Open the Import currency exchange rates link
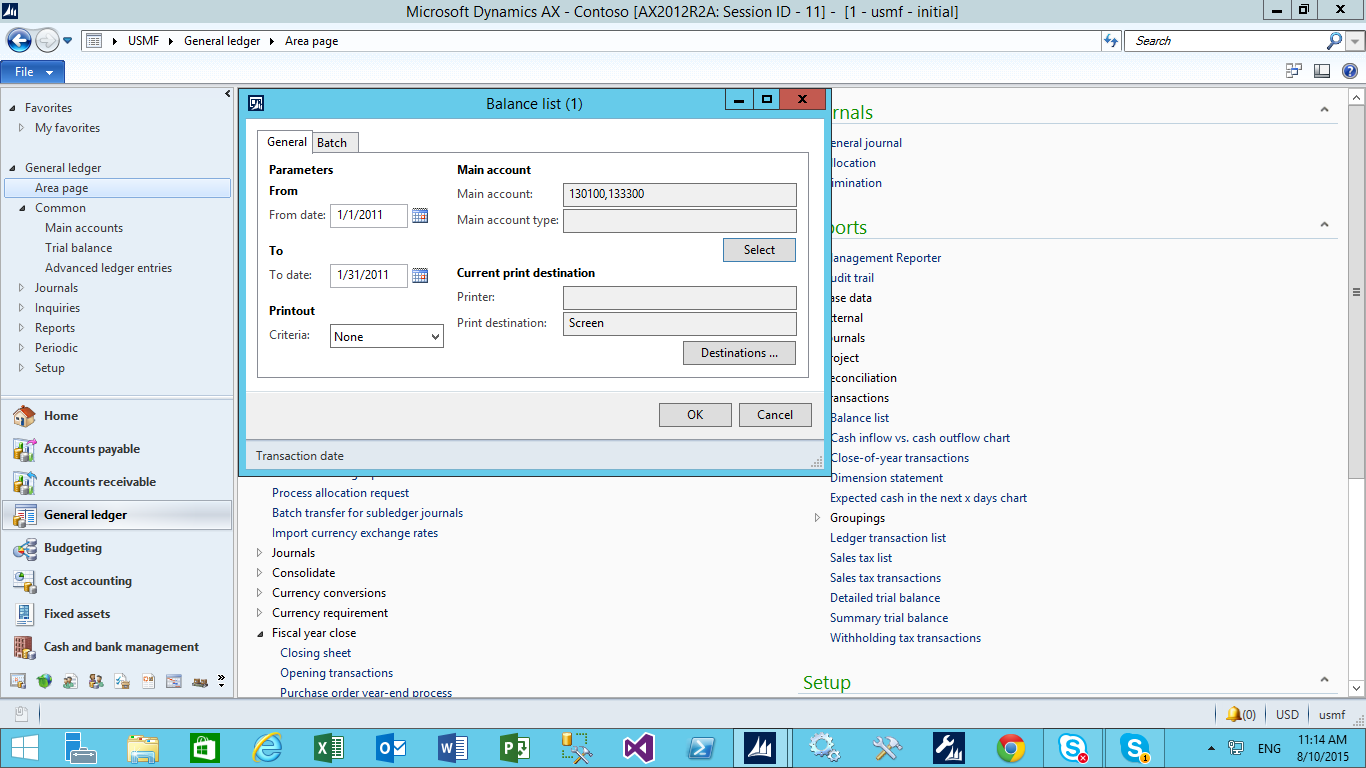1366x768 pixels. pos(355,533)
